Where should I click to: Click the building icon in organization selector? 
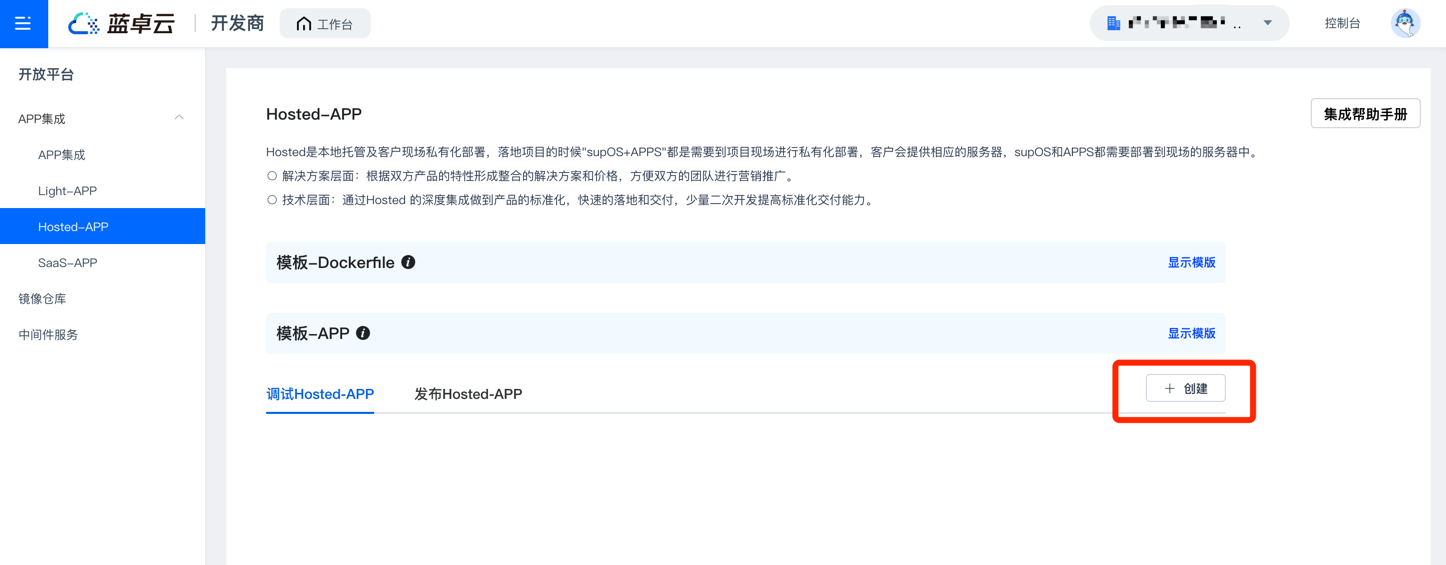[x=1113, y=23]
